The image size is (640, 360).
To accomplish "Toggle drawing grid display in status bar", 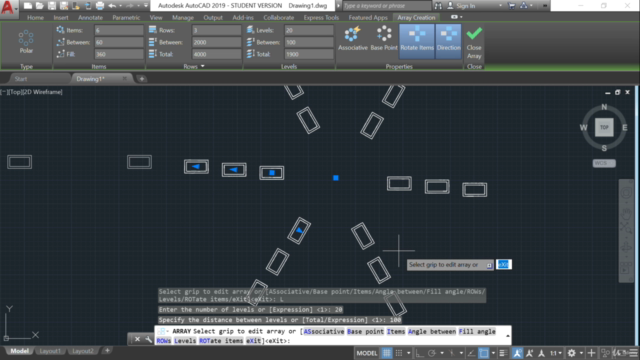I will pos(387,353).
